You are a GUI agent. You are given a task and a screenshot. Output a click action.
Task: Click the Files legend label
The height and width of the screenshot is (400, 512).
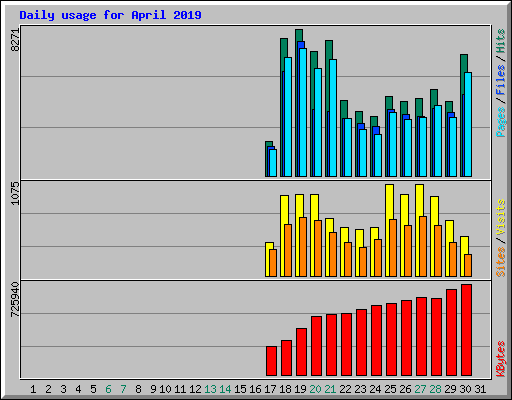501,80
